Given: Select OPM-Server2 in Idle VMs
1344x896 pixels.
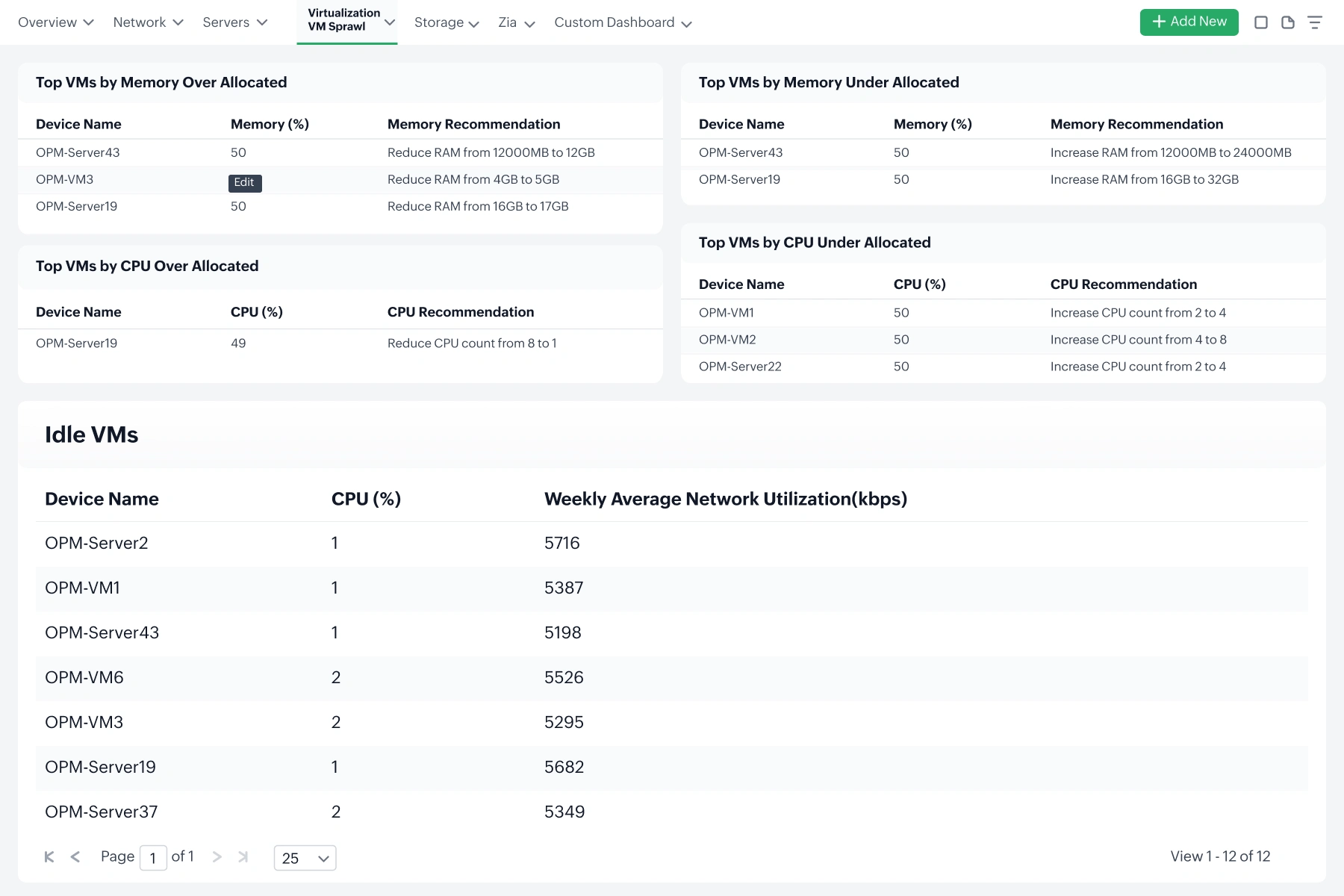Looking at the screenshot, I should point(96,543).
